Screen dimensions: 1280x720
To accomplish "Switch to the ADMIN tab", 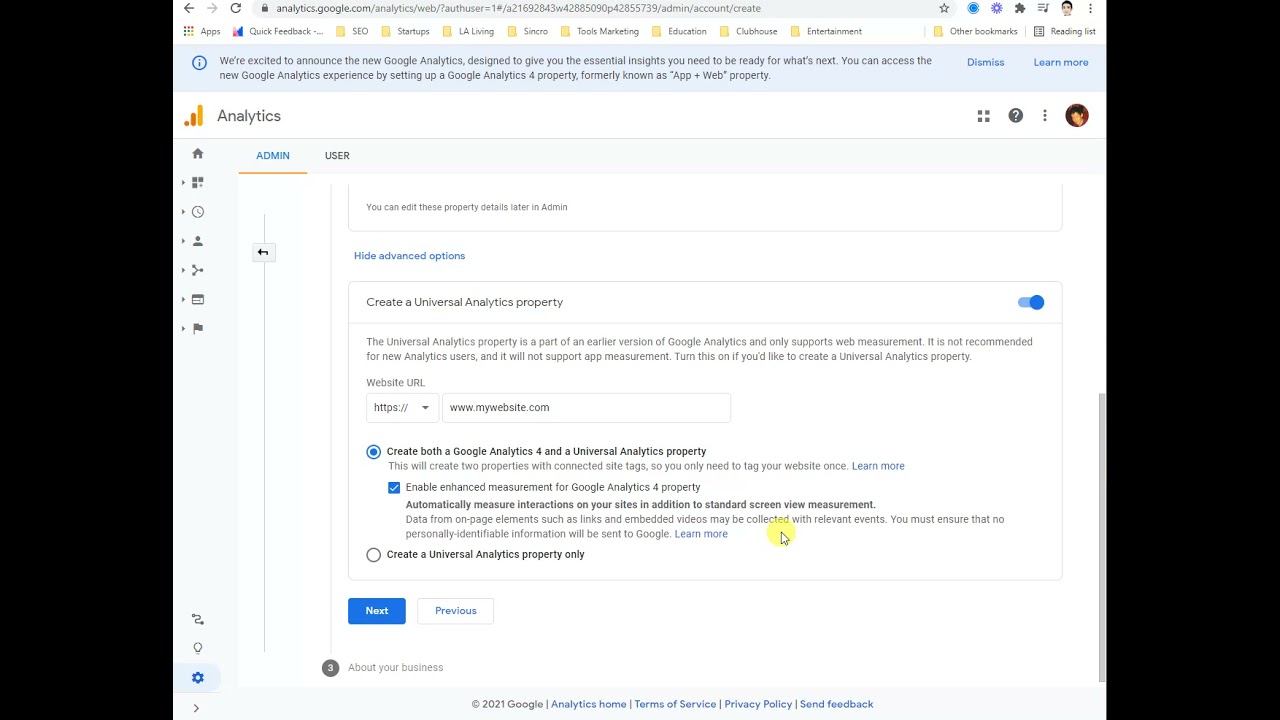I will pos(273,156).
